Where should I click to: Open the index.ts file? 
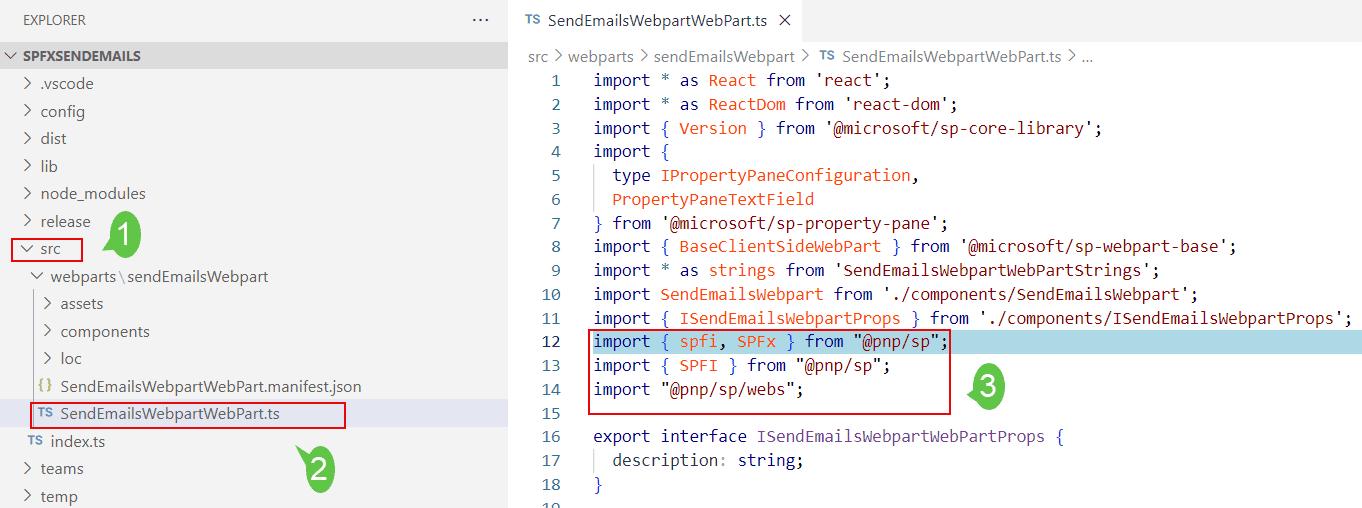pos(78,441)
